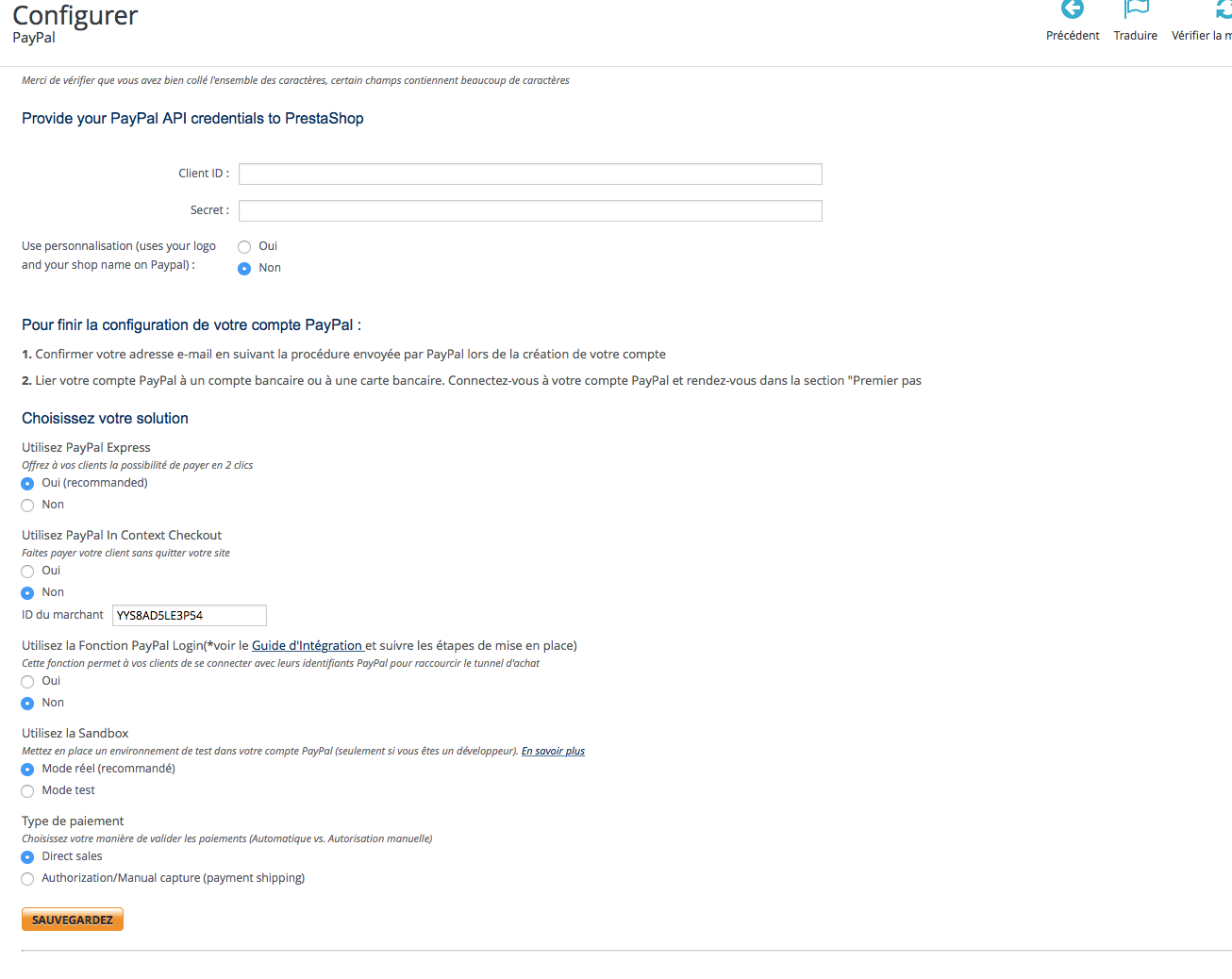Screen dimensions: 1232x979
Task: Click the 'Type de paiement' label
Action: pos(73,821)
